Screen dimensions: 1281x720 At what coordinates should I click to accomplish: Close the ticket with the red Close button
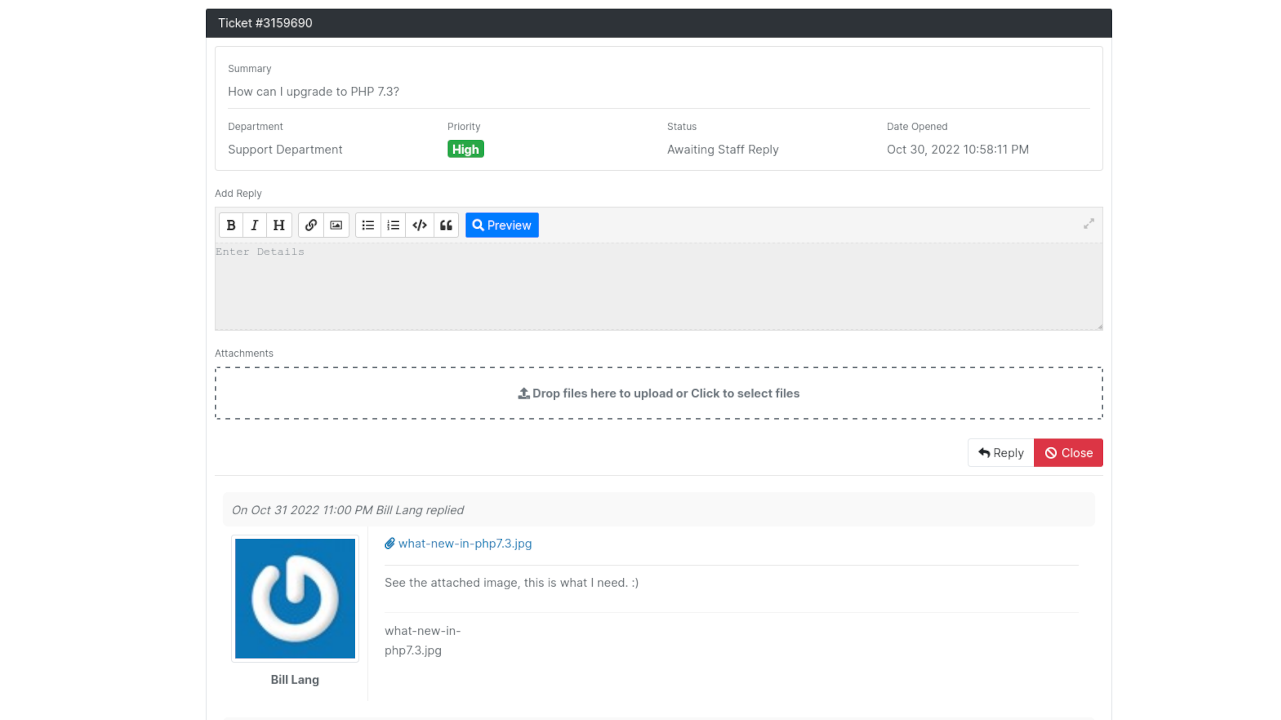[x=1068, y=453]
